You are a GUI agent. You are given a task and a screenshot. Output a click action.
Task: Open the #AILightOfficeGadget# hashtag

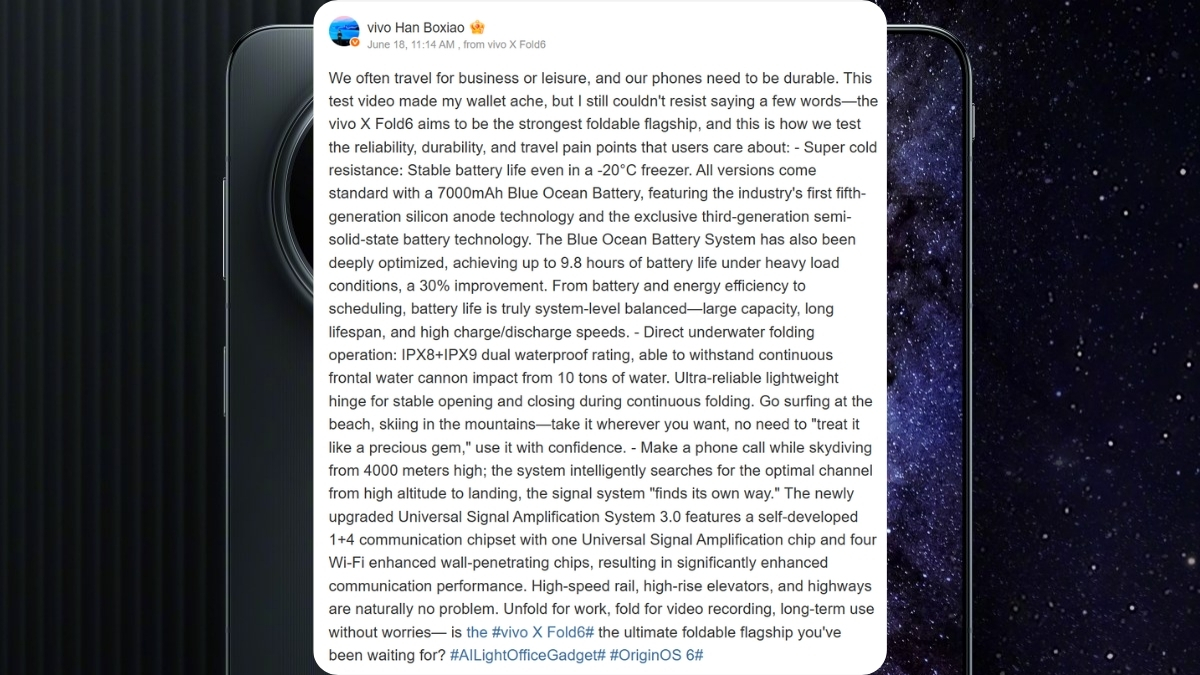[x=527, y=655]
